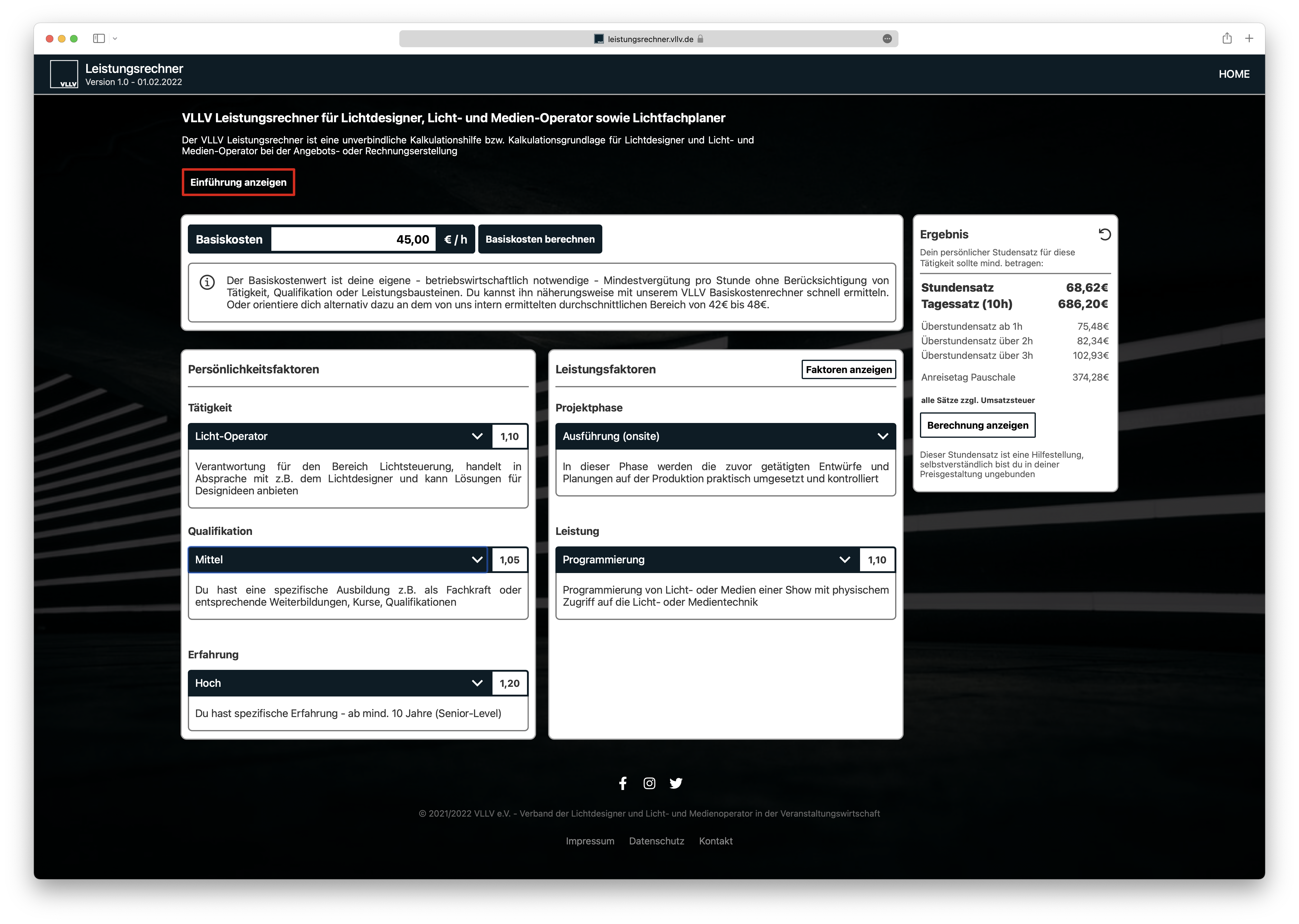Open the Facebook page icon
The height and width of the screenshot is (924, 1299).
[623, 783]
